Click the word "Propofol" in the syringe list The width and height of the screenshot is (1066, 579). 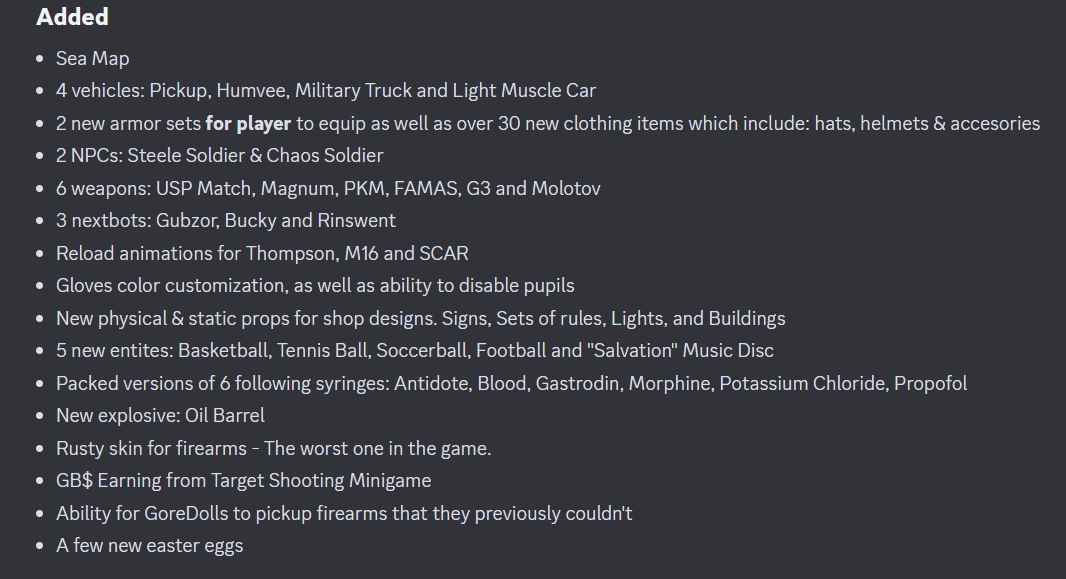point(930,384)
